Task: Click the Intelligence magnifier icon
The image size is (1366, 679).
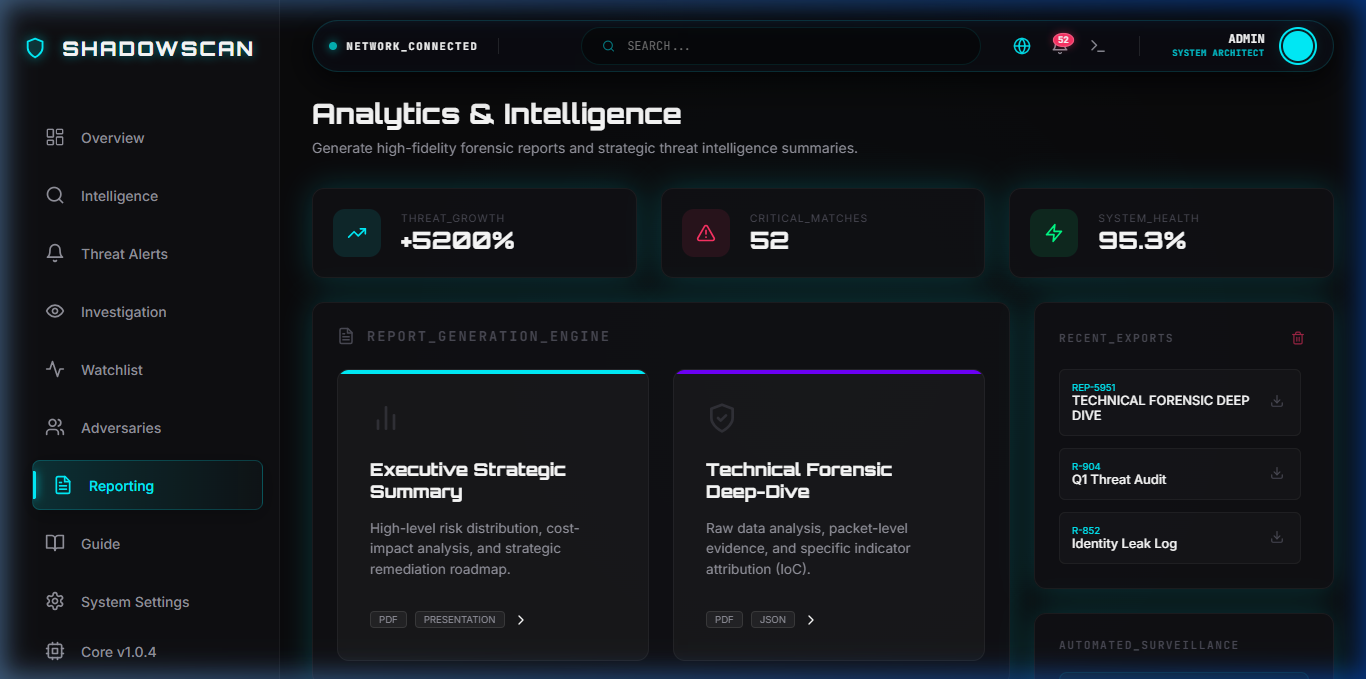Action: coord(55,196)
